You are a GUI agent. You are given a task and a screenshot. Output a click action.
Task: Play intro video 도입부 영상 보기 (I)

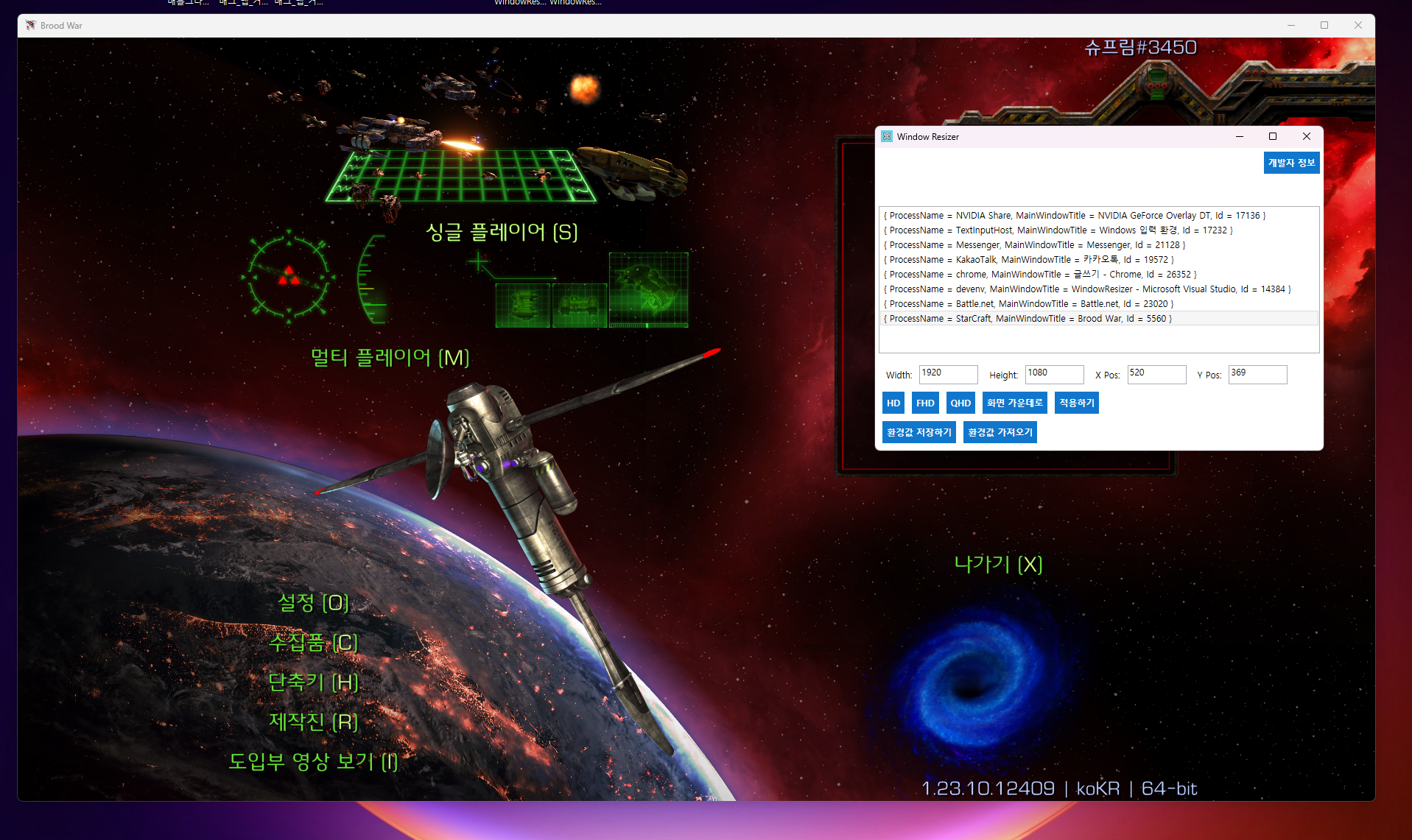(313, 761)
